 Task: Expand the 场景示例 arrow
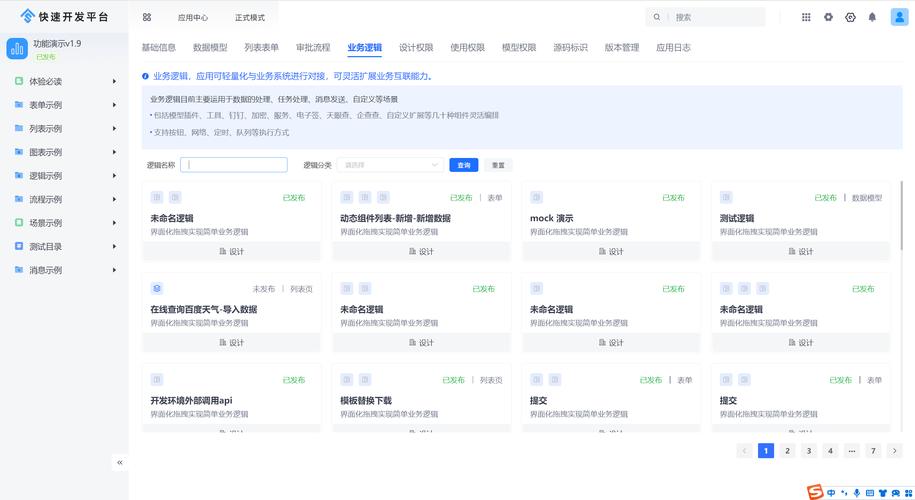114,223
